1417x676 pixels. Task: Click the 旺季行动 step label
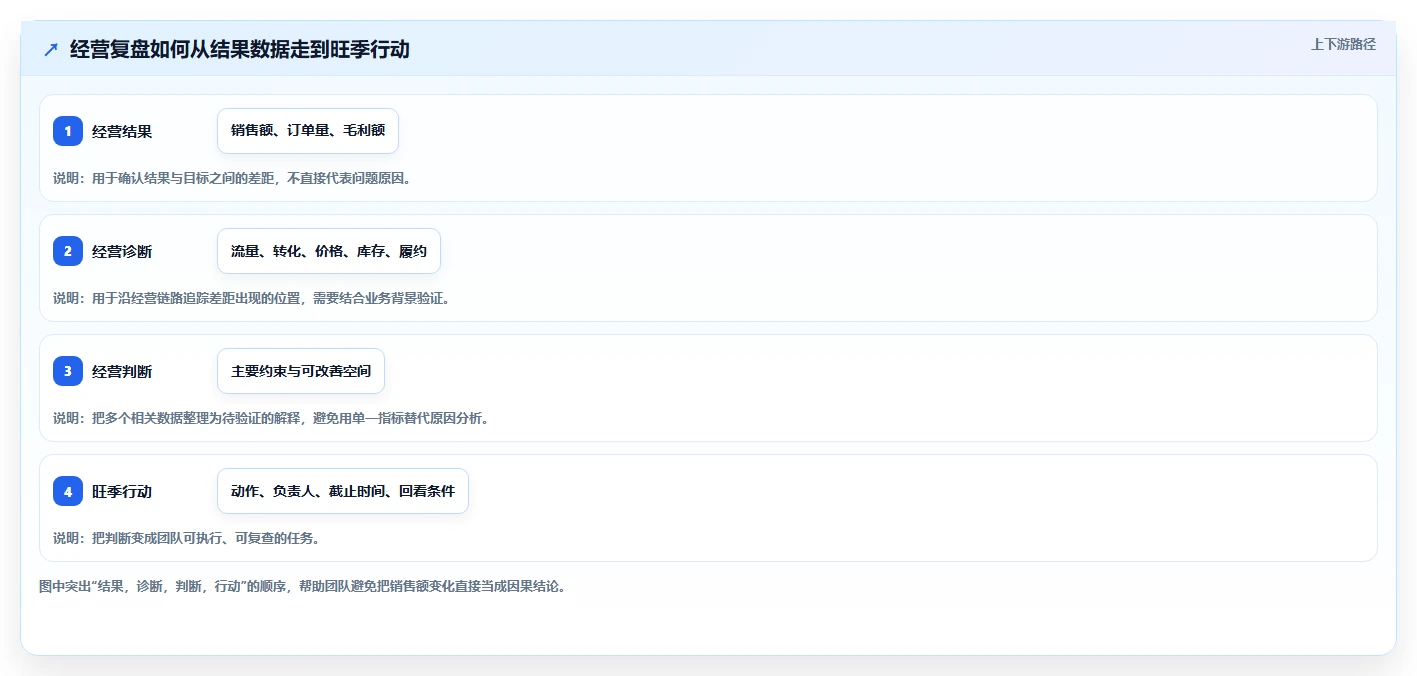point(122,491)
